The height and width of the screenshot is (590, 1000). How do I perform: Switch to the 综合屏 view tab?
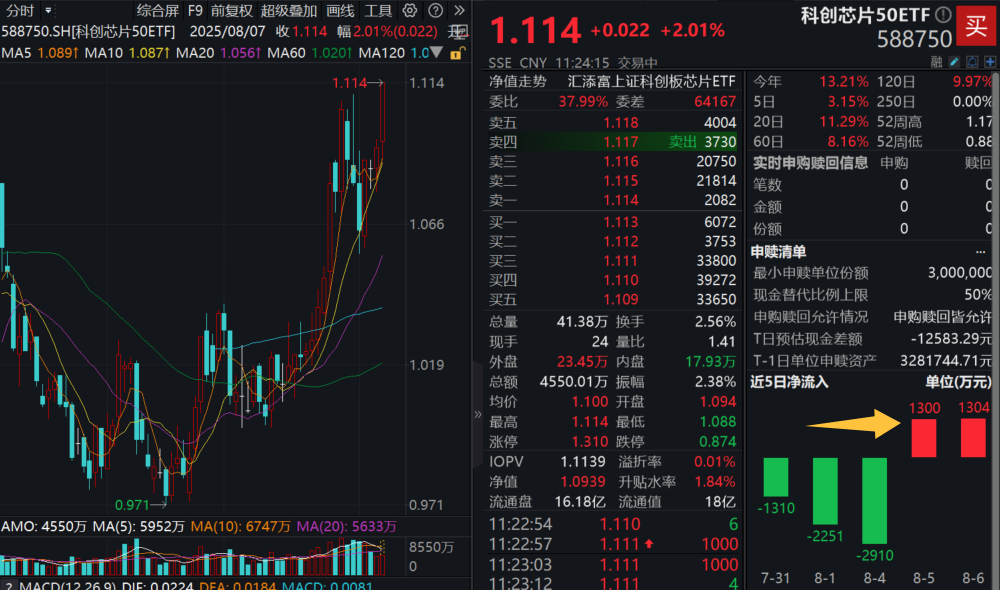[x=157, y=9]
